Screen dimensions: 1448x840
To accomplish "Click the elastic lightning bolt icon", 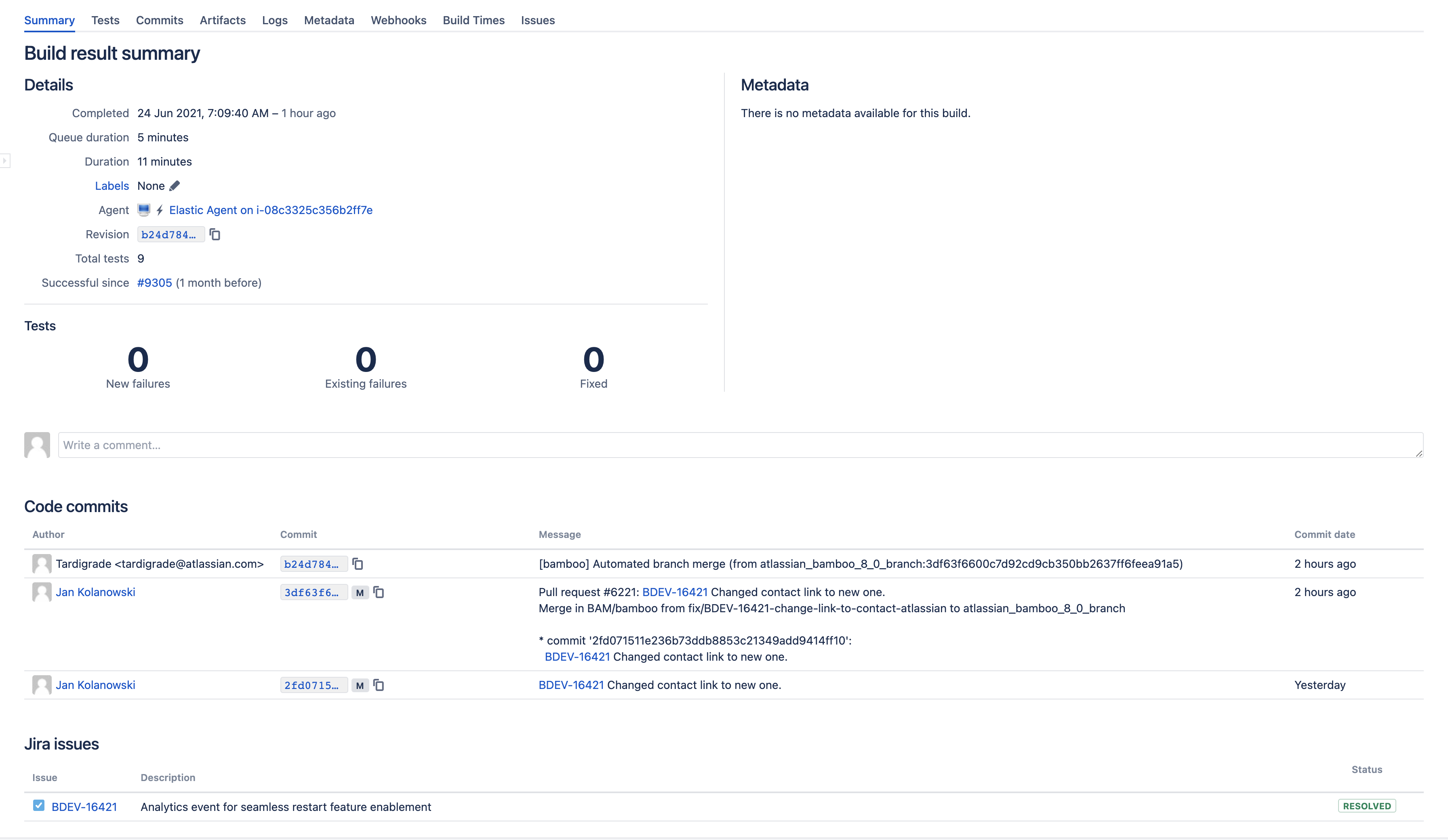I will [x=160, y=210].
